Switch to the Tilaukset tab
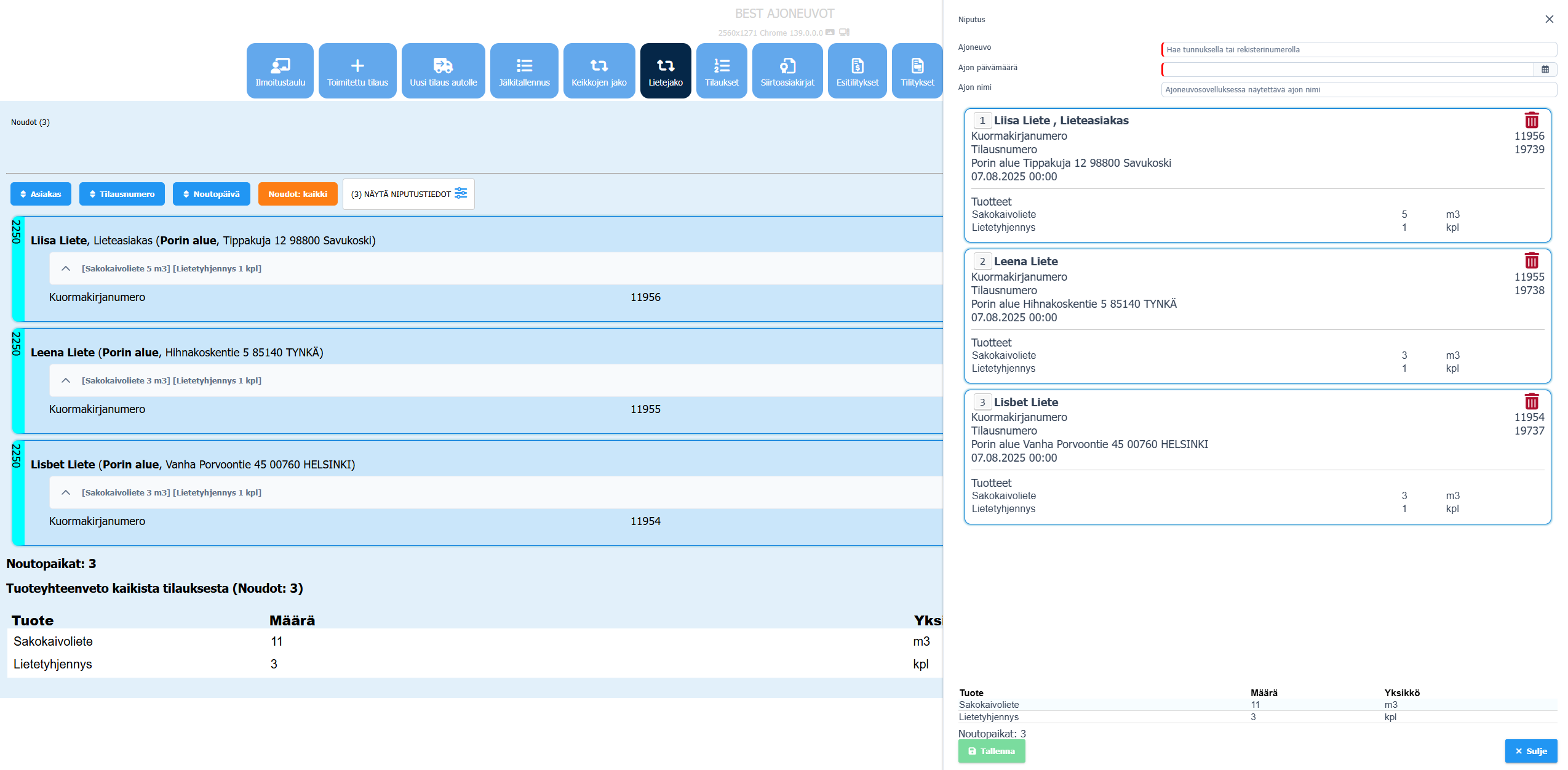The width and height of the screenshot is (1568, 770). coord(721,71)
